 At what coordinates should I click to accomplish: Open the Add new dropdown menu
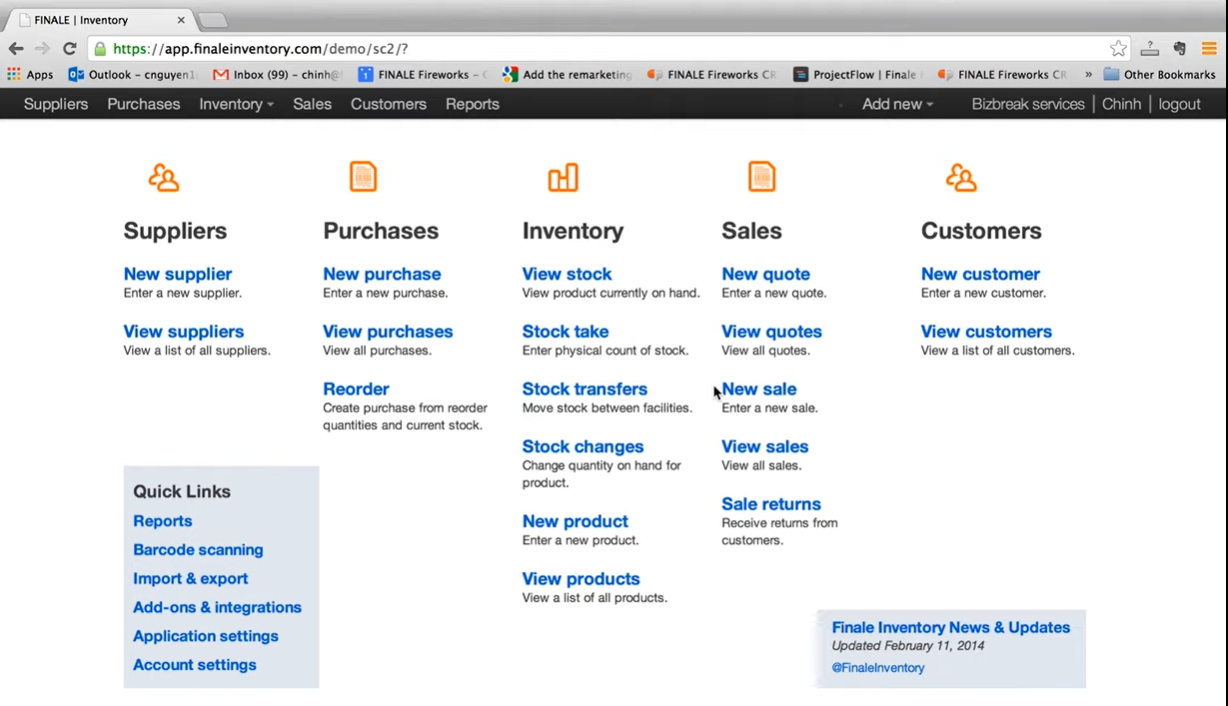897,104
